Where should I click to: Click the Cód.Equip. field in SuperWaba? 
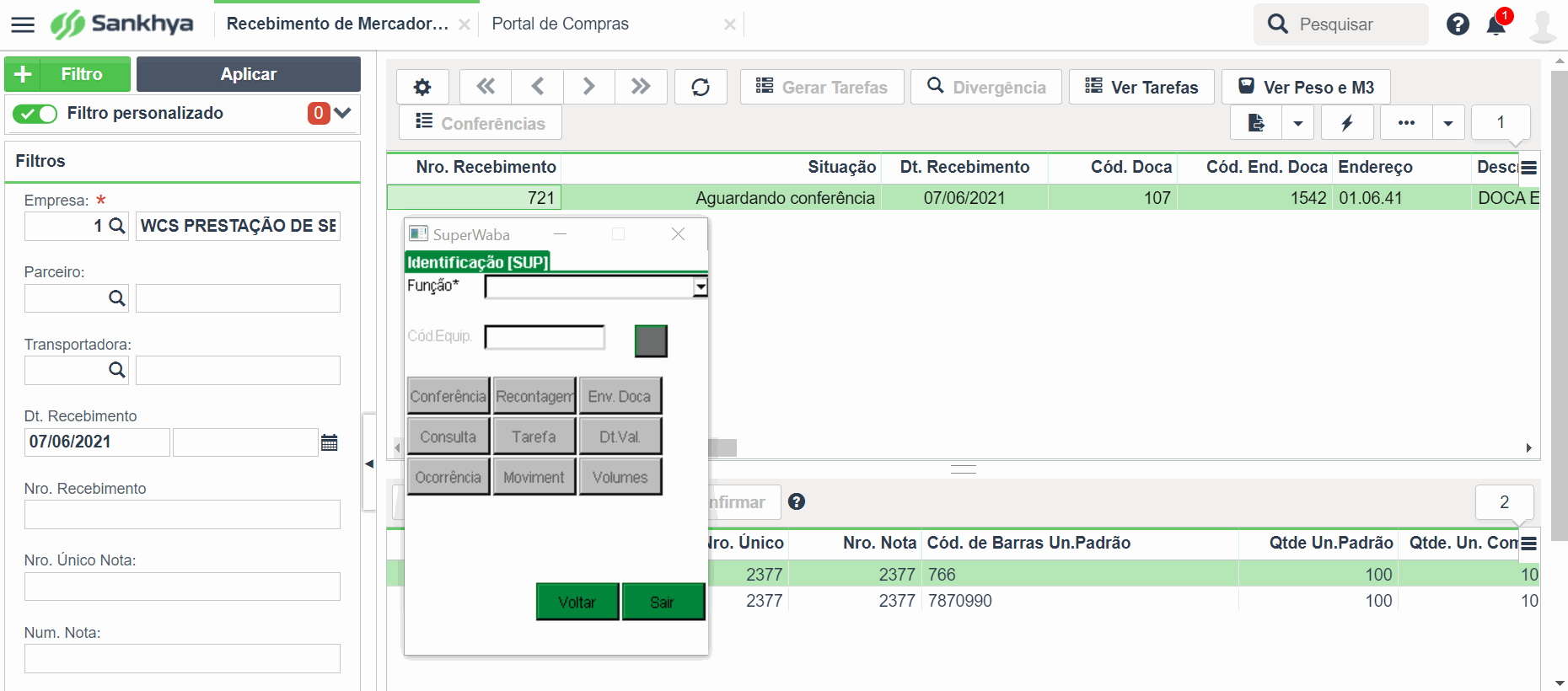(x=545, y=337)
